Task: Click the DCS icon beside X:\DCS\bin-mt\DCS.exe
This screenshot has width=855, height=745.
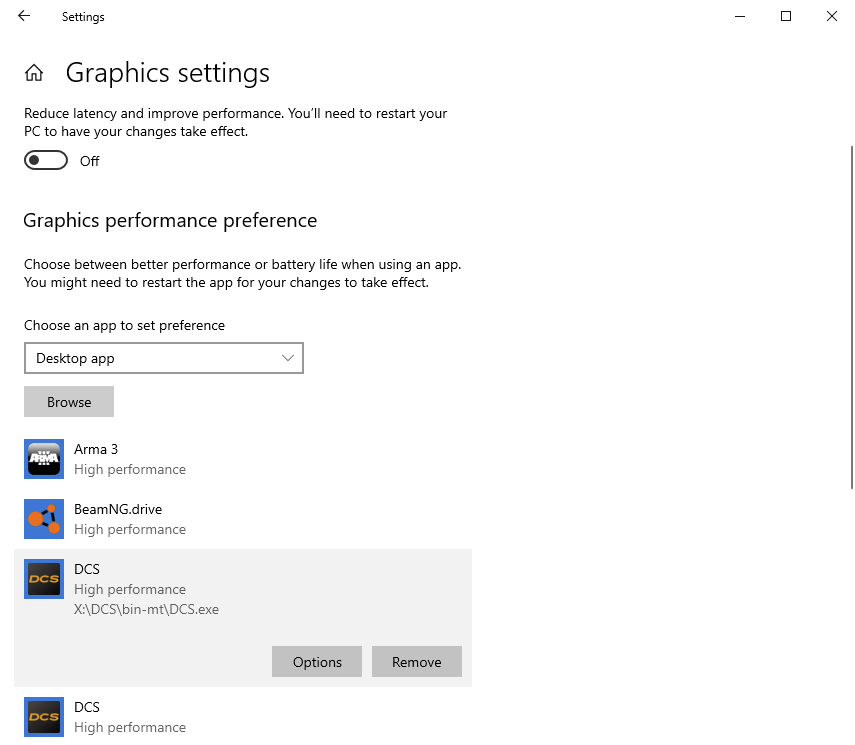Action: [x=44, y=579]
